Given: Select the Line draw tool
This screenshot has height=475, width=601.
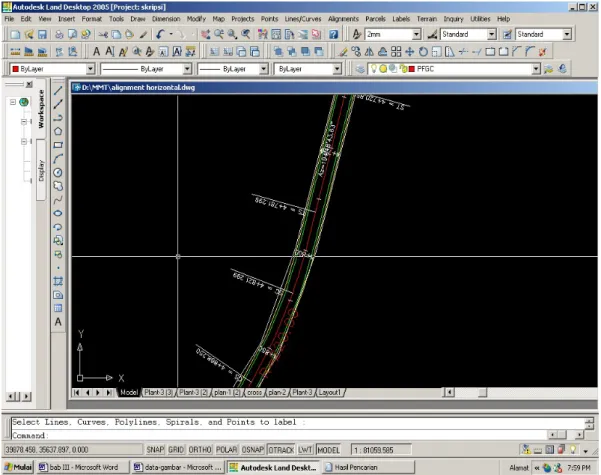Looking at the screenshot, I should 58,90.
